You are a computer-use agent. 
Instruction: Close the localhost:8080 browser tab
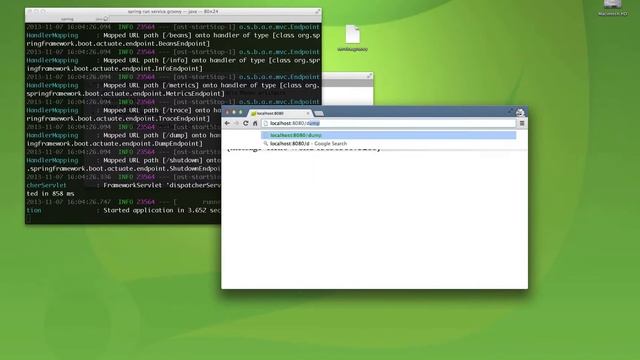pyautogui.click(x=308, y=113)
